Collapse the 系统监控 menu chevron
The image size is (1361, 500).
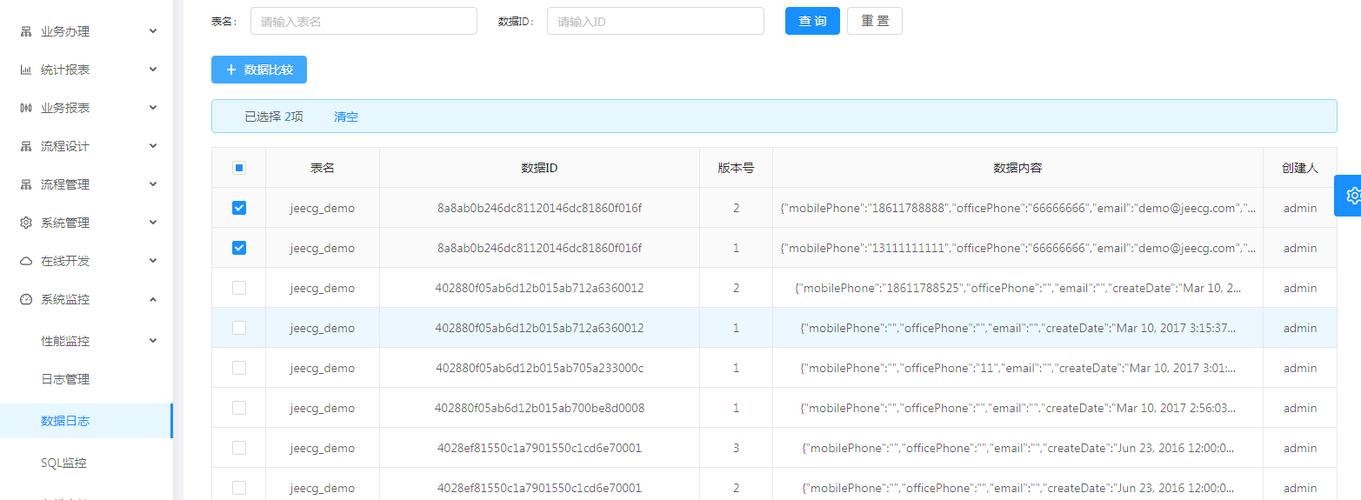point(153,299)
